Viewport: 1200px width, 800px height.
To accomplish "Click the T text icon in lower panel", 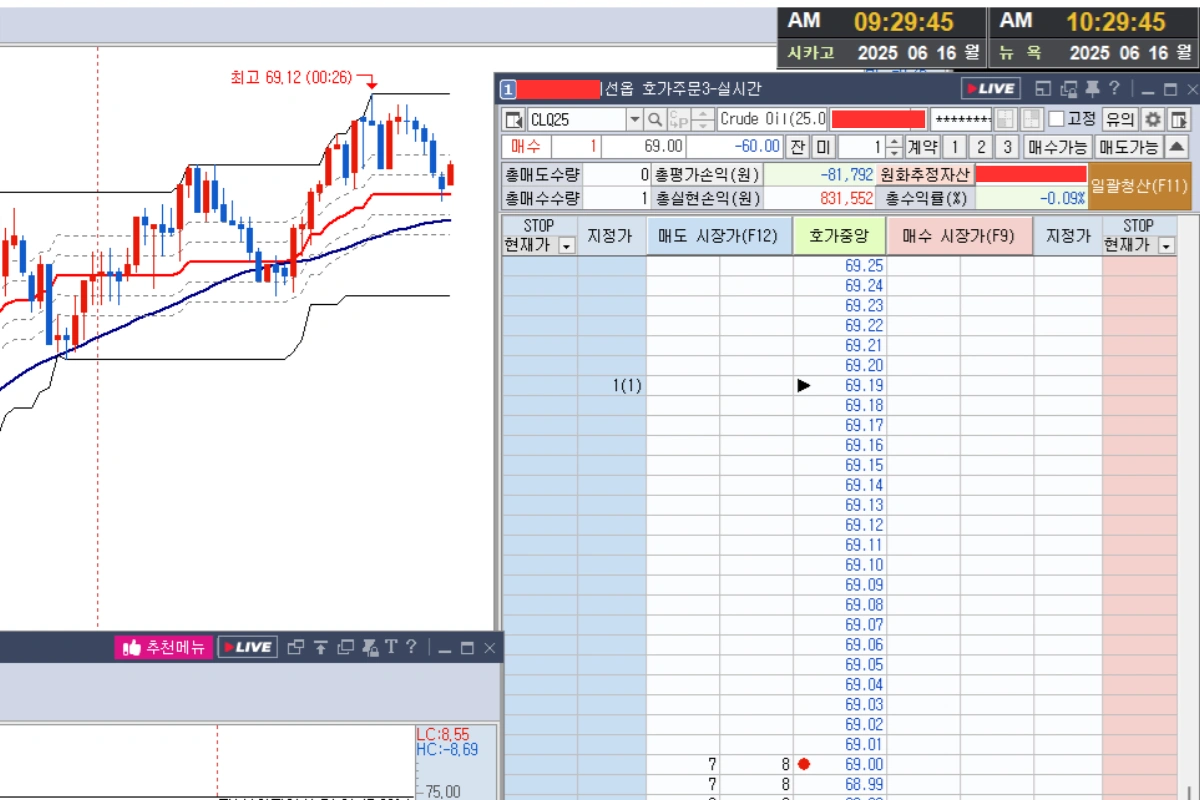I will (x=391, y=647).
